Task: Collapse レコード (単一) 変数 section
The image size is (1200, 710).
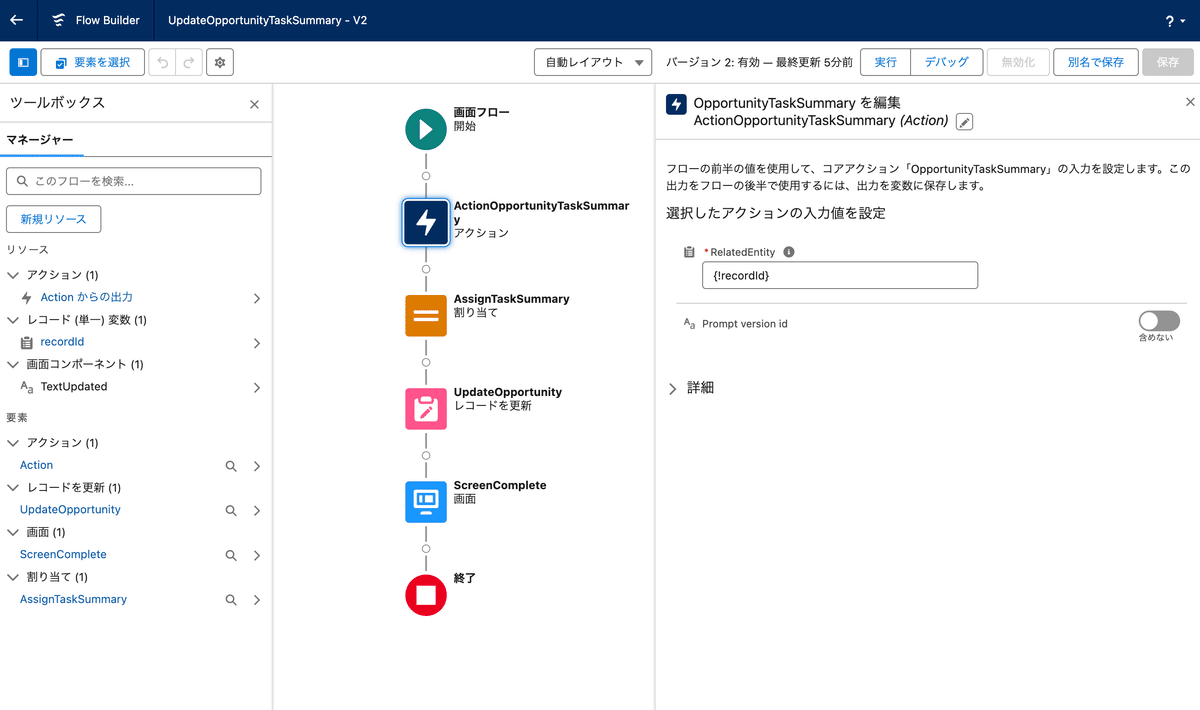Action: [13, 320]
